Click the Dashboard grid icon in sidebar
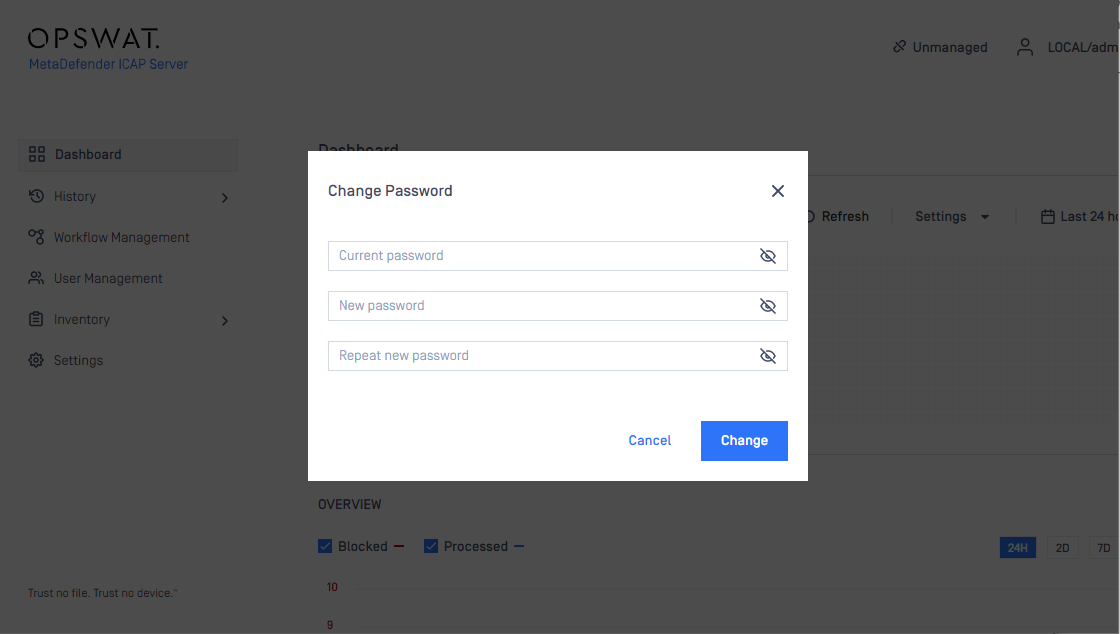The width and height of the screenshot is (1120, 634). [36, 154]
